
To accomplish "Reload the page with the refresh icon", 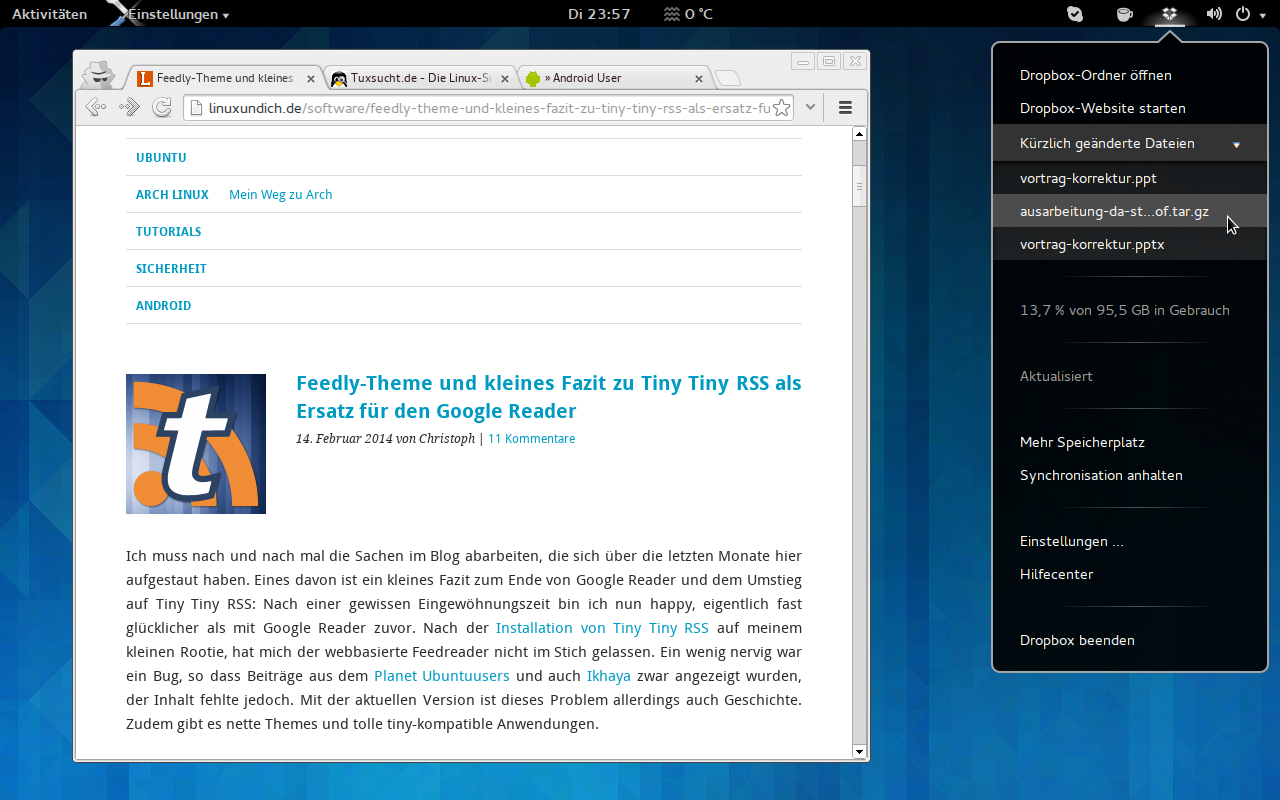I will 161,107.
